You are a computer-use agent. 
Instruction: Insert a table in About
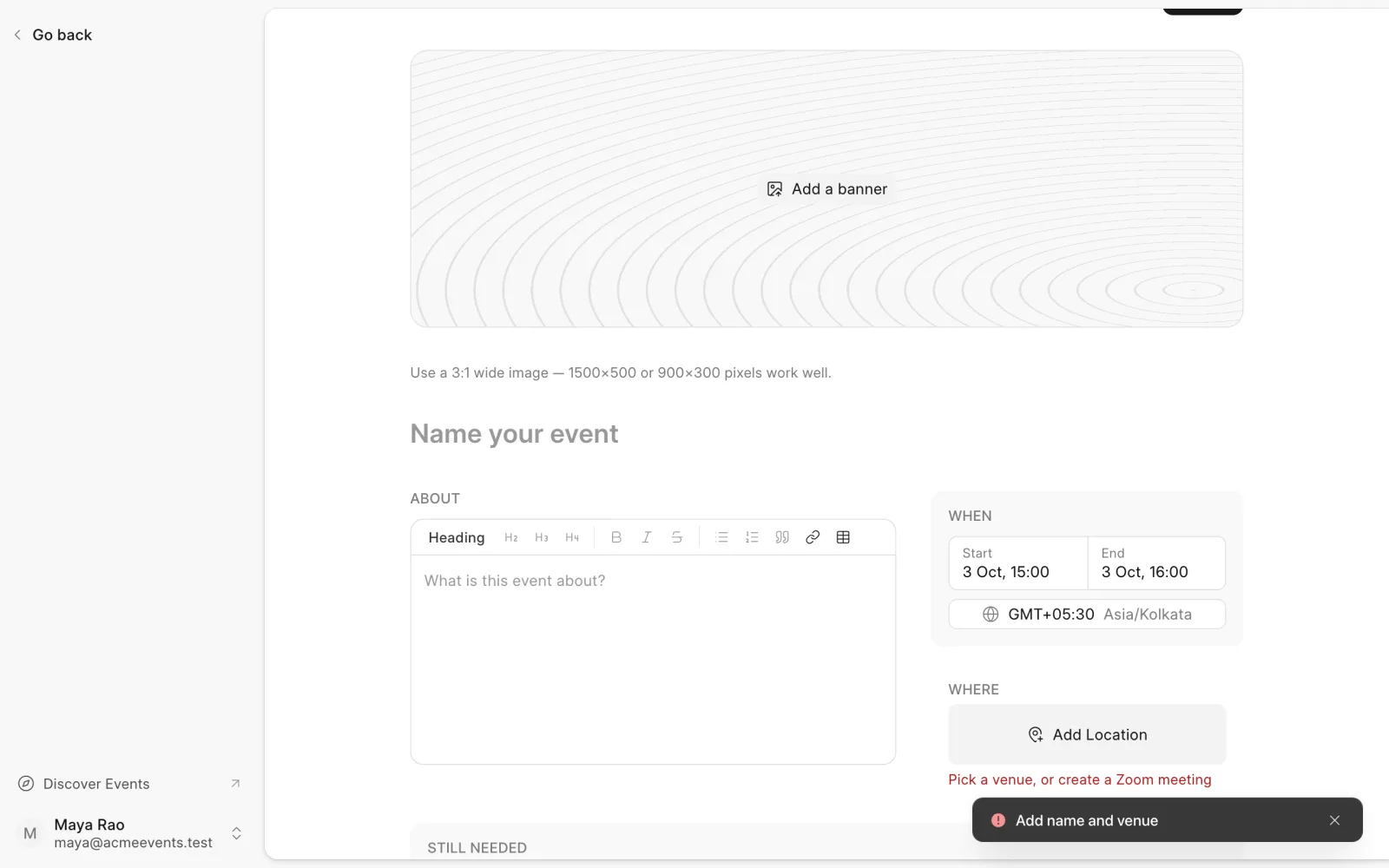click(x=843, y=537)
